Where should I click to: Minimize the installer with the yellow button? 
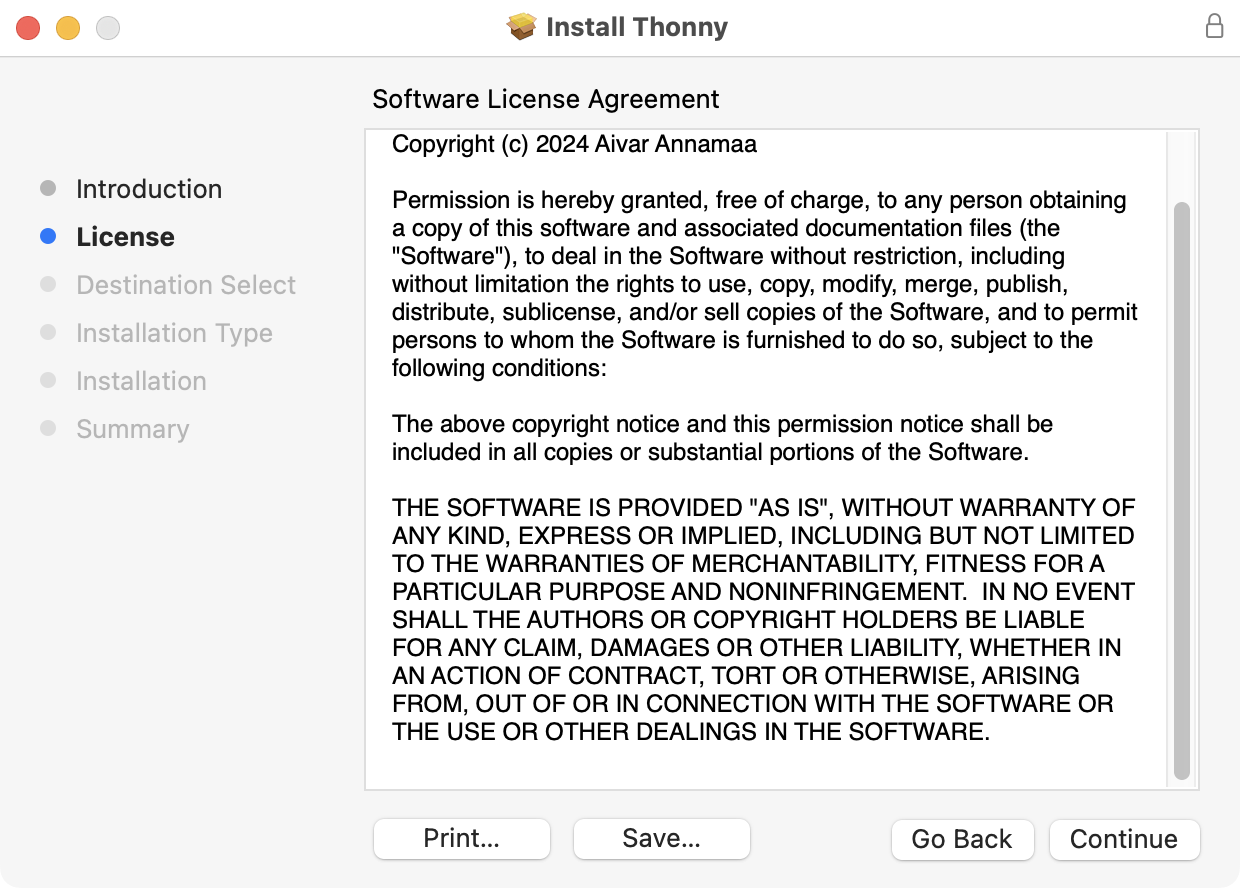point(68,28)
